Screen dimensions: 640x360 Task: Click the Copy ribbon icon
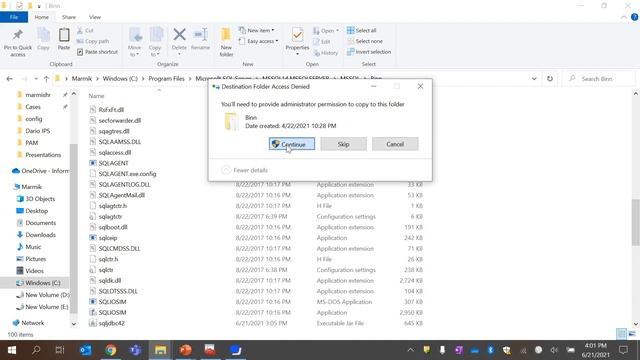coord(43,40)
